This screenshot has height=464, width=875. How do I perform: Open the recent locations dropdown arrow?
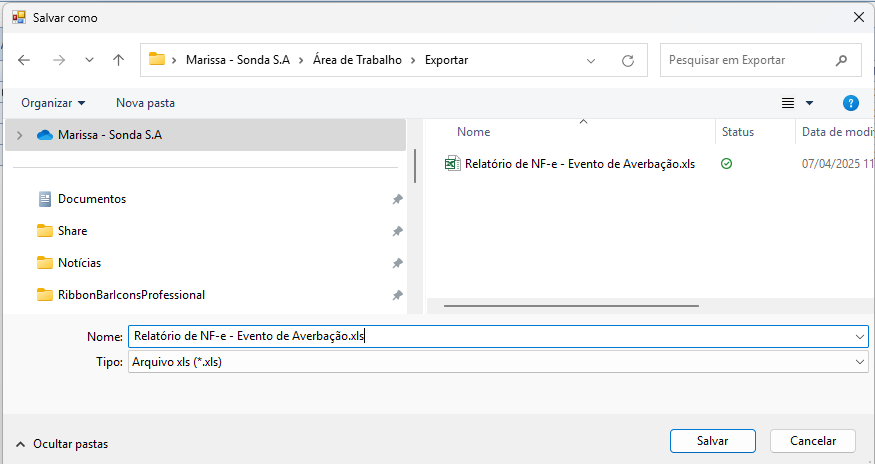click(89, 60)
